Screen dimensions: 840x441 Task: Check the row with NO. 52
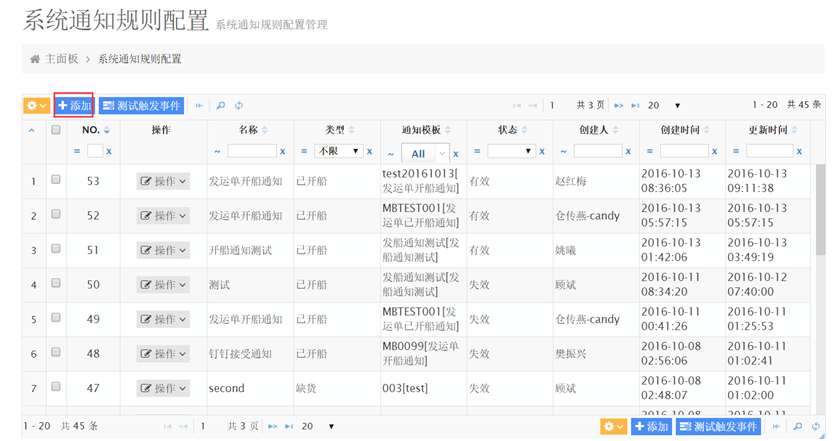tap(56, 214)
